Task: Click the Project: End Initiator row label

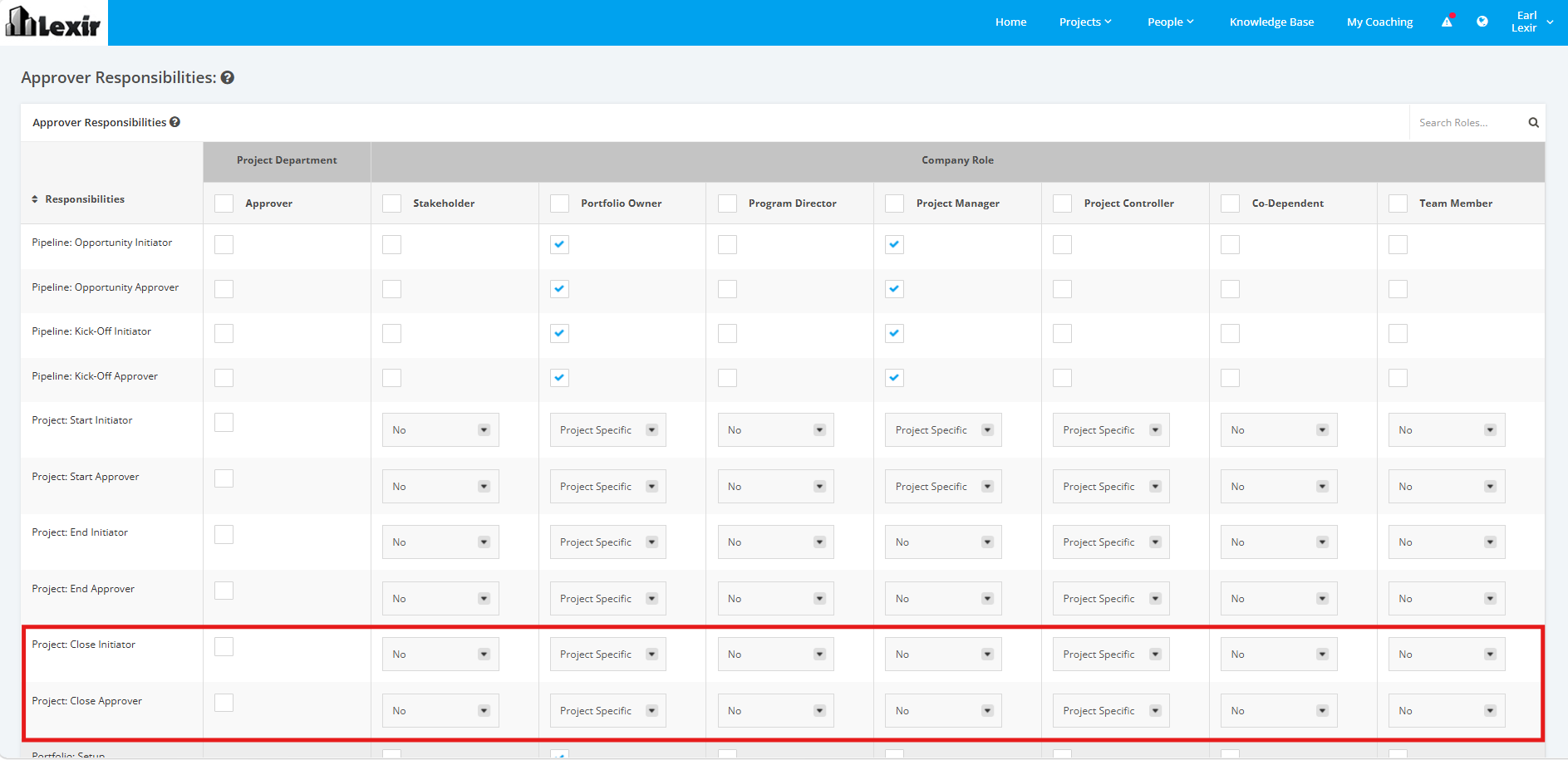Action: click(80, 532)
